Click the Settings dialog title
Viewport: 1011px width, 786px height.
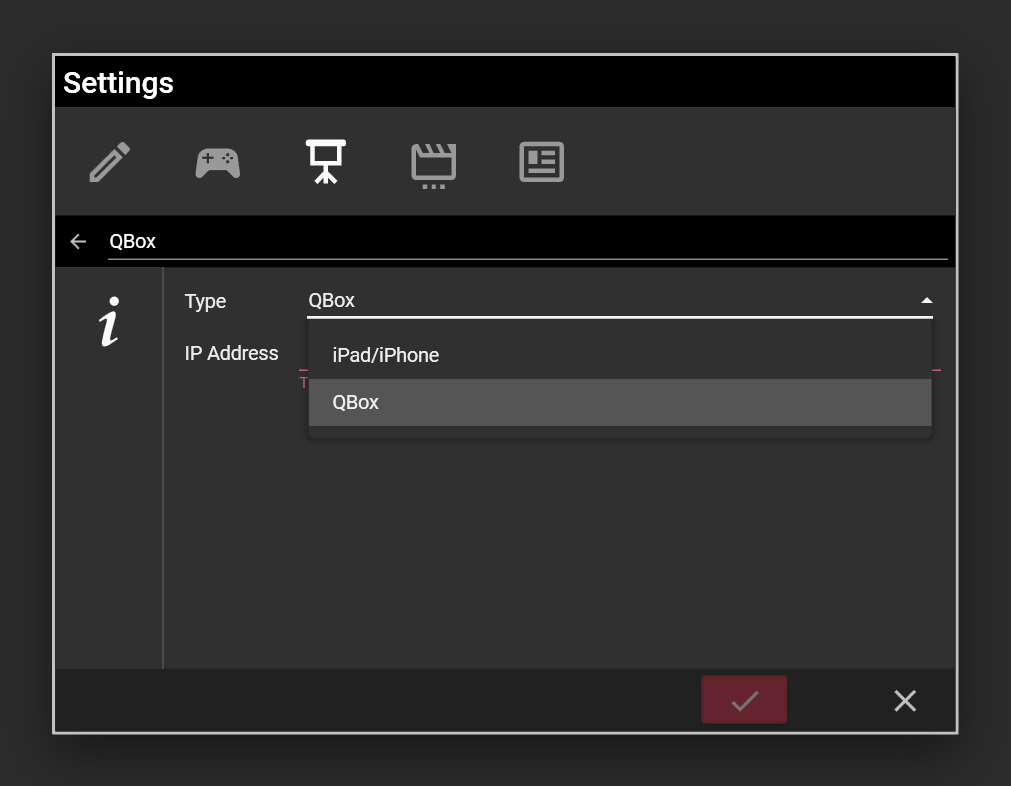(x=118, y=83)
